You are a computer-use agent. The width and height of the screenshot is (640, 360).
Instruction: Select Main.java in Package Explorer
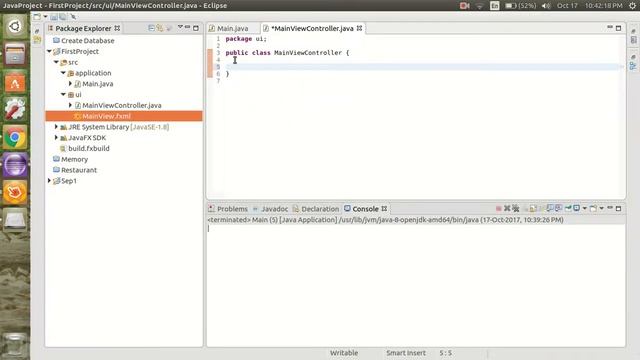pyautogui.click(x=98, y=84)
